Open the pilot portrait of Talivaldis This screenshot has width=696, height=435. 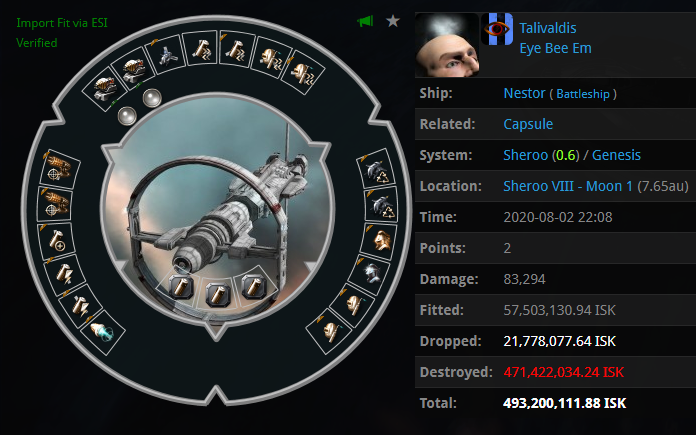coord(447,45)
